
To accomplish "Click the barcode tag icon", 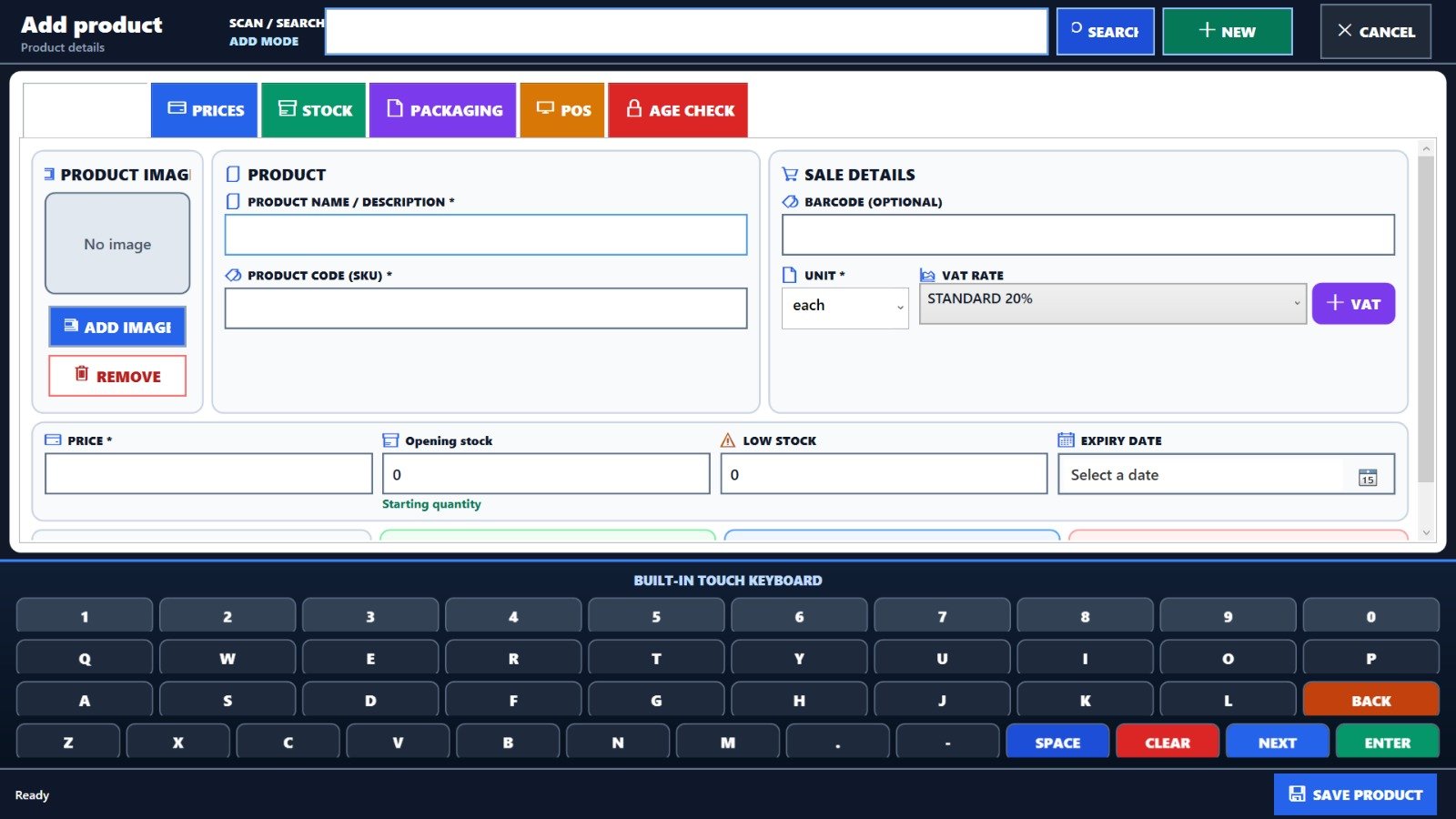I will [x=790, y=202].
